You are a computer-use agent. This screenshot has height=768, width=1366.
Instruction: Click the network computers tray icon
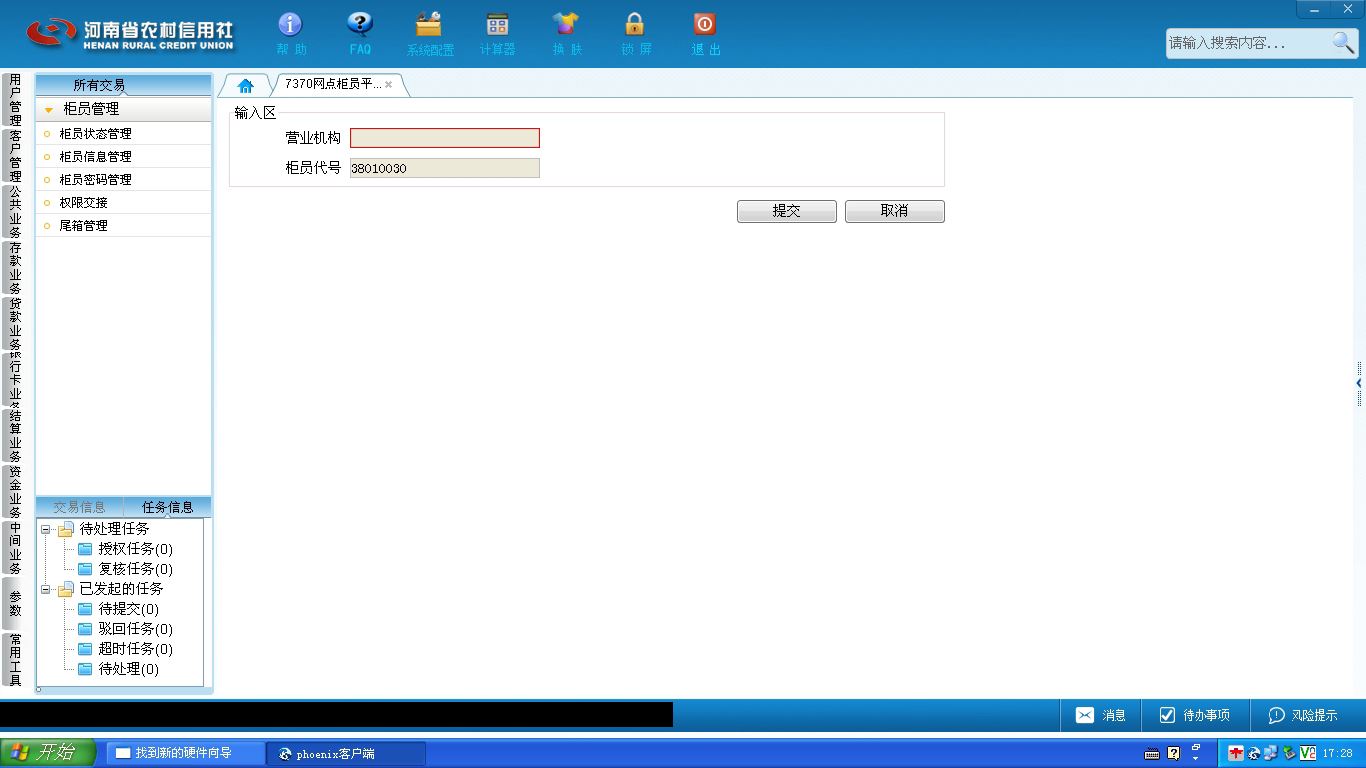click(x=1271, y=753)
